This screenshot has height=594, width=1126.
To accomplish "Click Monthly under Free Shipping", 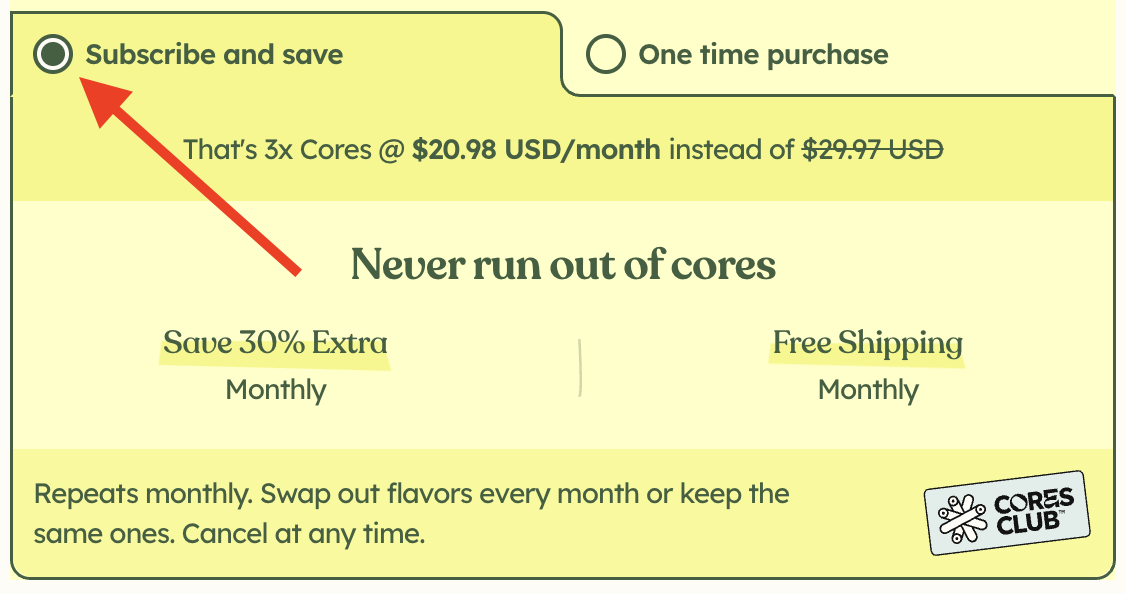I will click(868, 390).
